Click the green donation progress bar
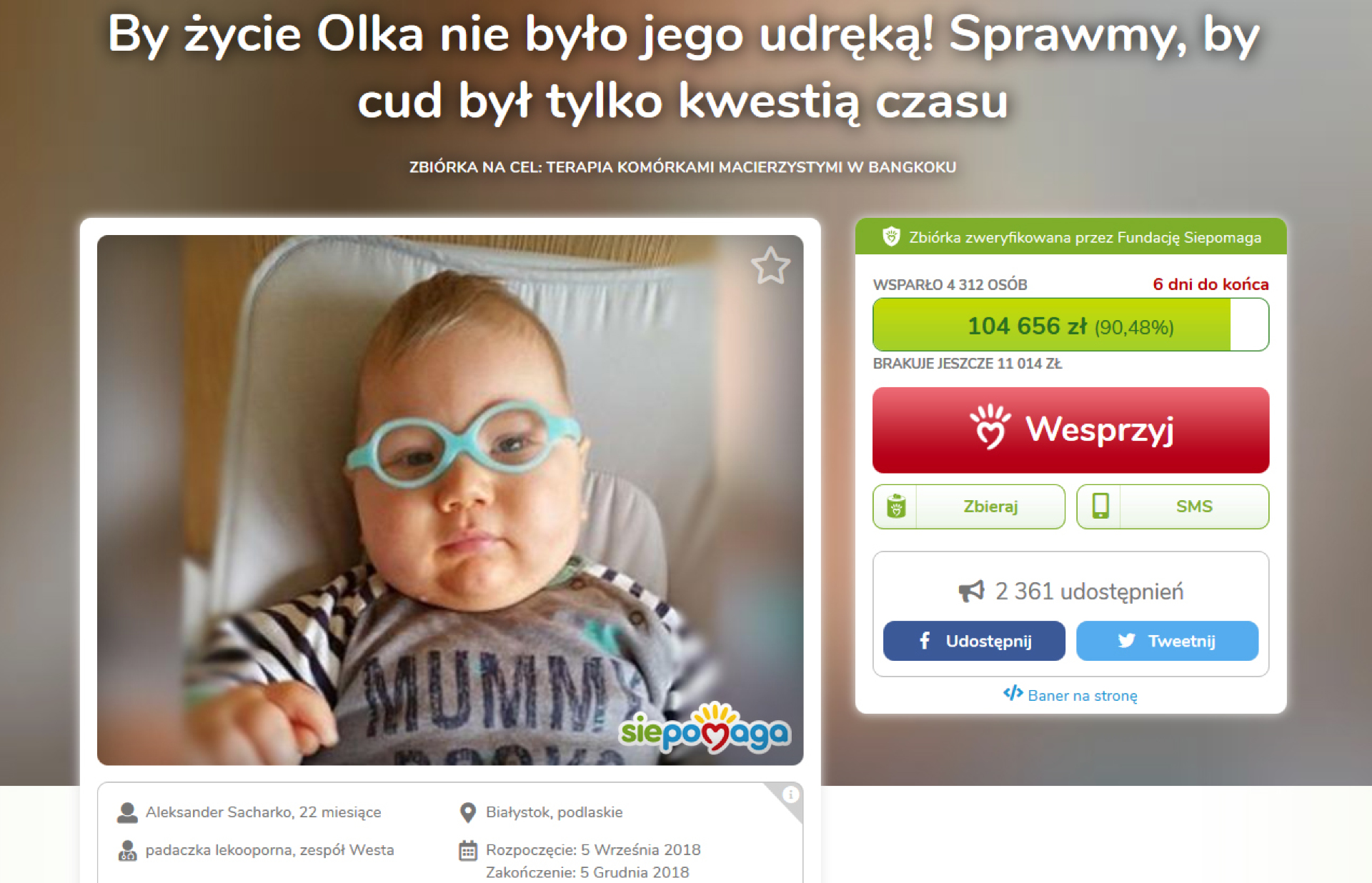The width and height of the screenshot is (1372, 883). point(1070,325)
